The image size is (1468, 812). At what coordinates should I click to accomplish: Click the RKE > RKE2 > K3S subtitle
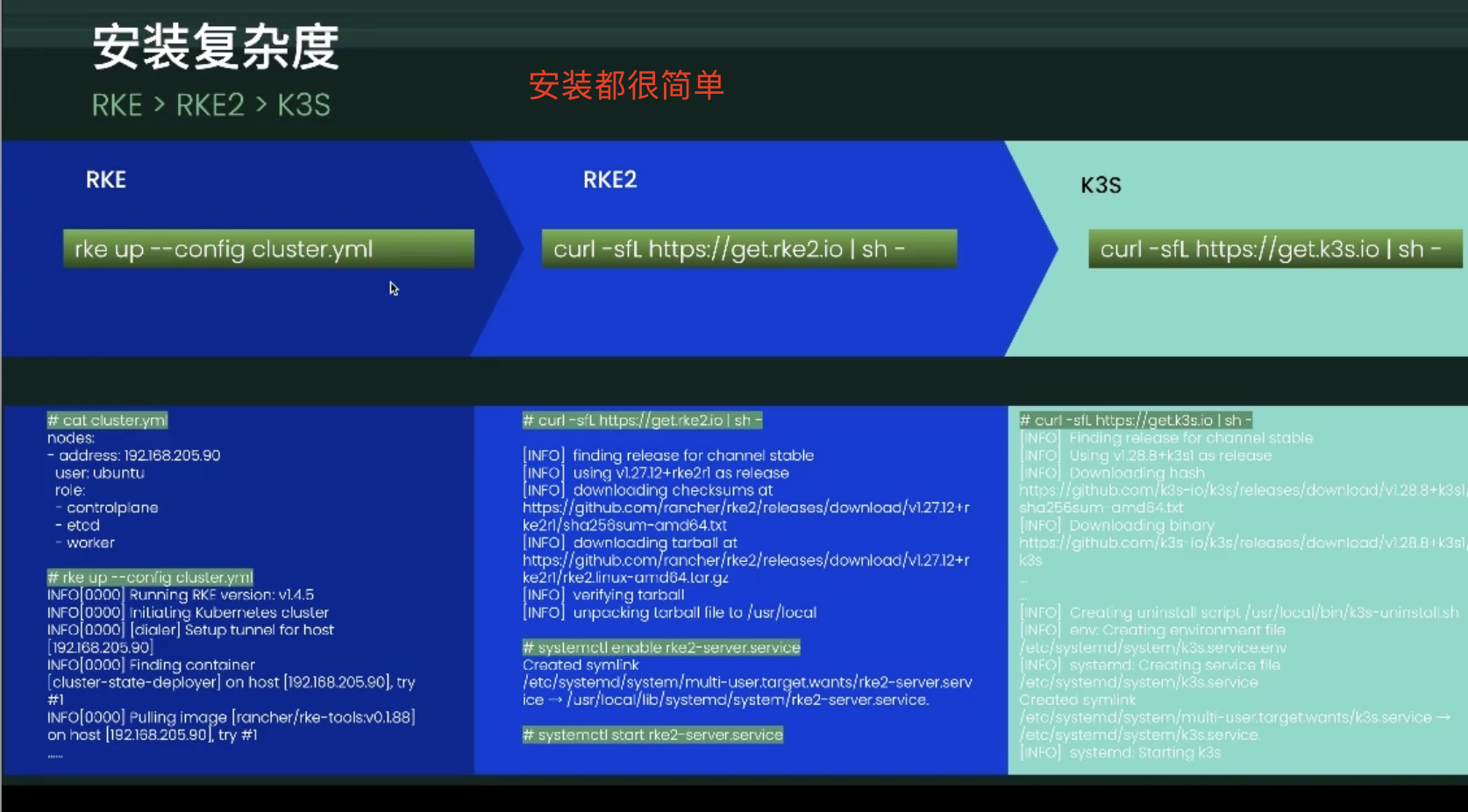point(211,105)
